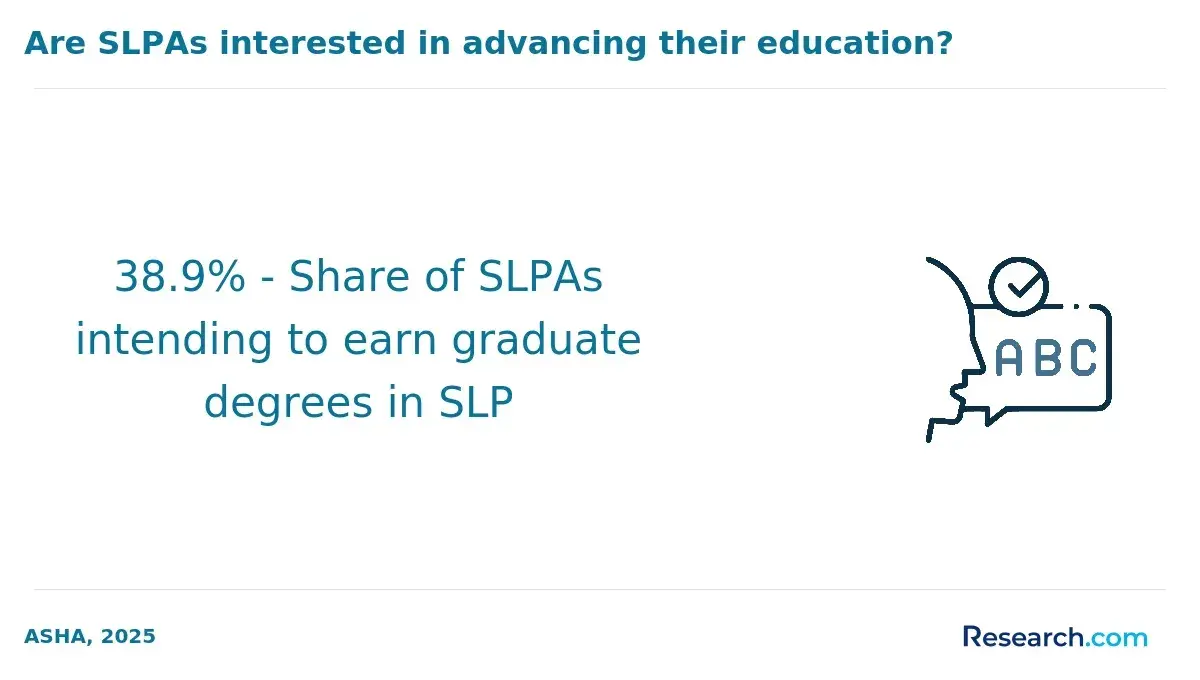The image size is (1200, 680).
Task: Click the speech bubble tail pointer
Action: click(x=996, y=415)
